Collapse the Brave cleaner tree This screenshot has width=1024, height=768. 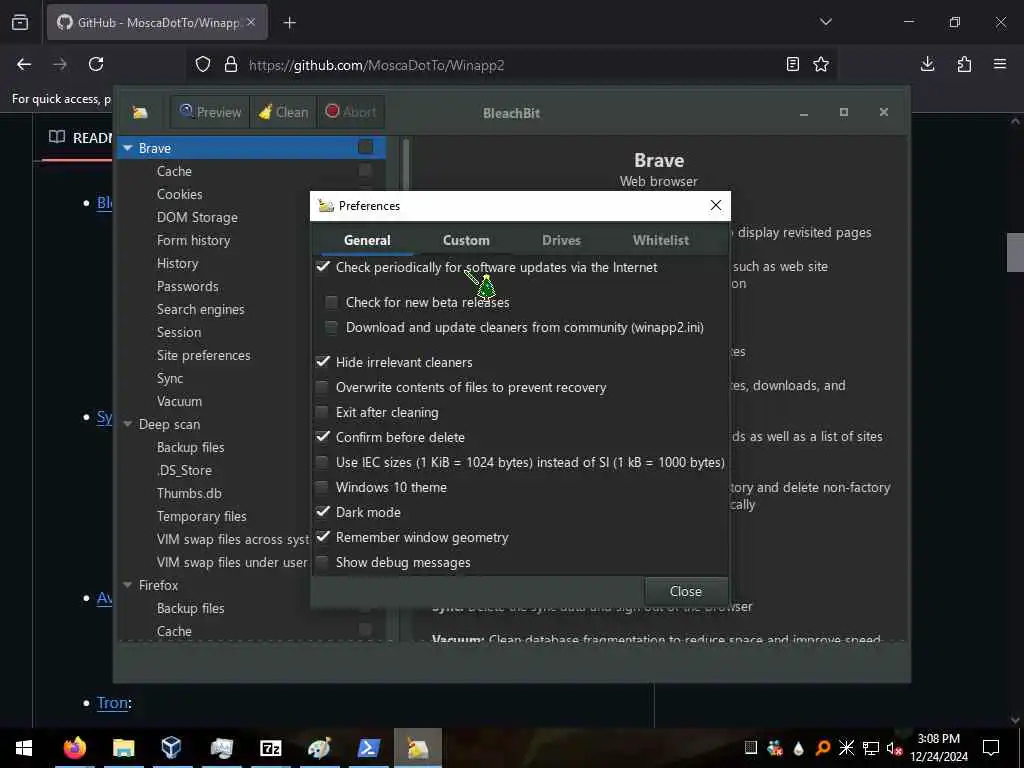point(127,148)
